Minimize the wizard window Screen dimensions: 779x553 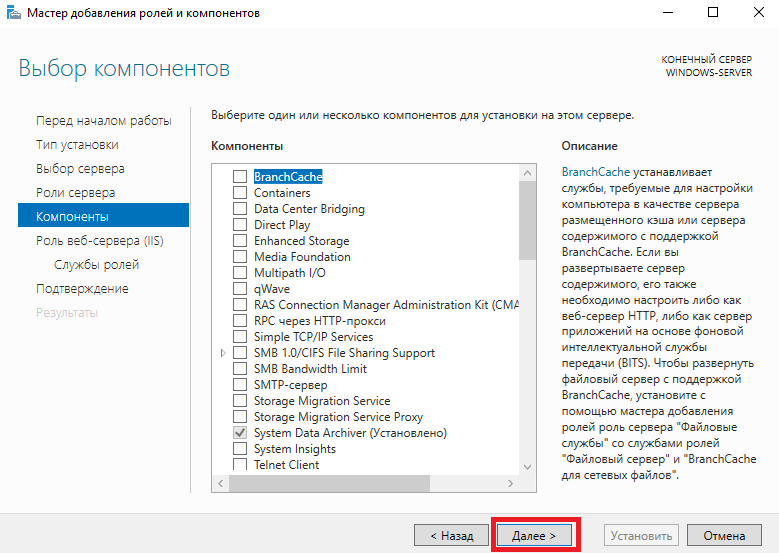668,12
